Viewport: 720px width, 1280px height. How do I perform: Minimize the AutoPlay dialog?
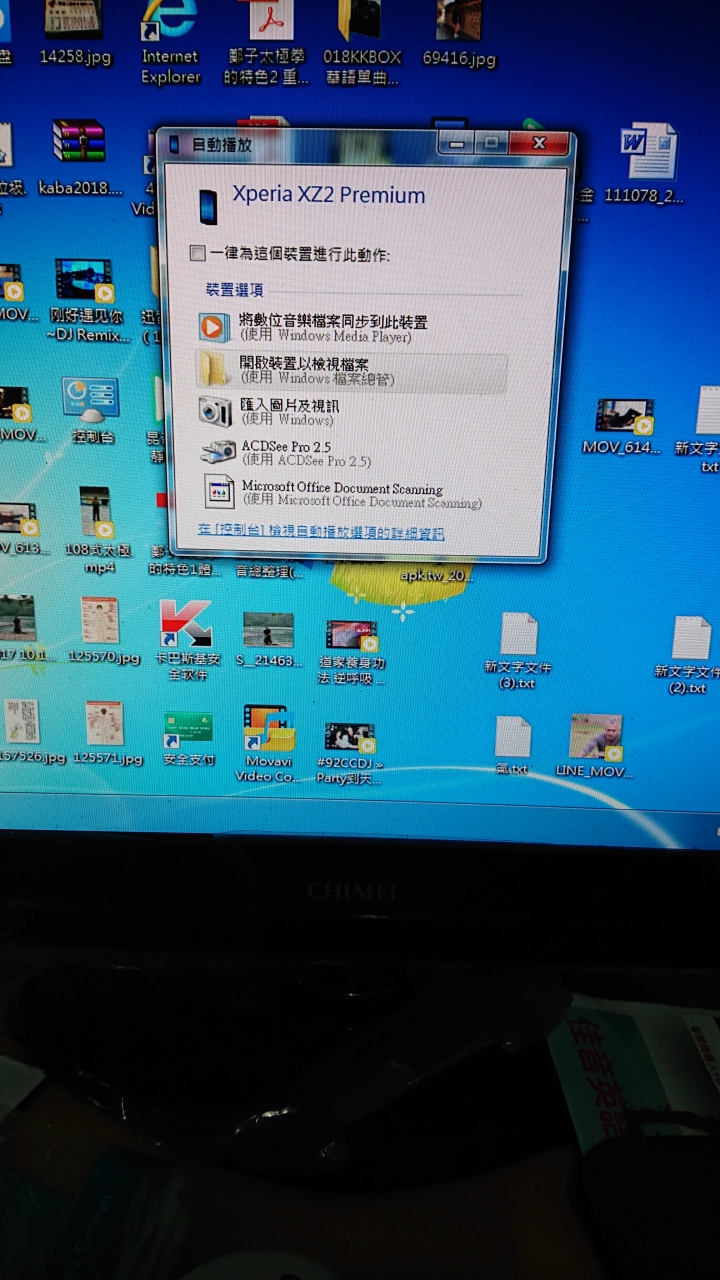pyautogui.click(x=457, y=144)
